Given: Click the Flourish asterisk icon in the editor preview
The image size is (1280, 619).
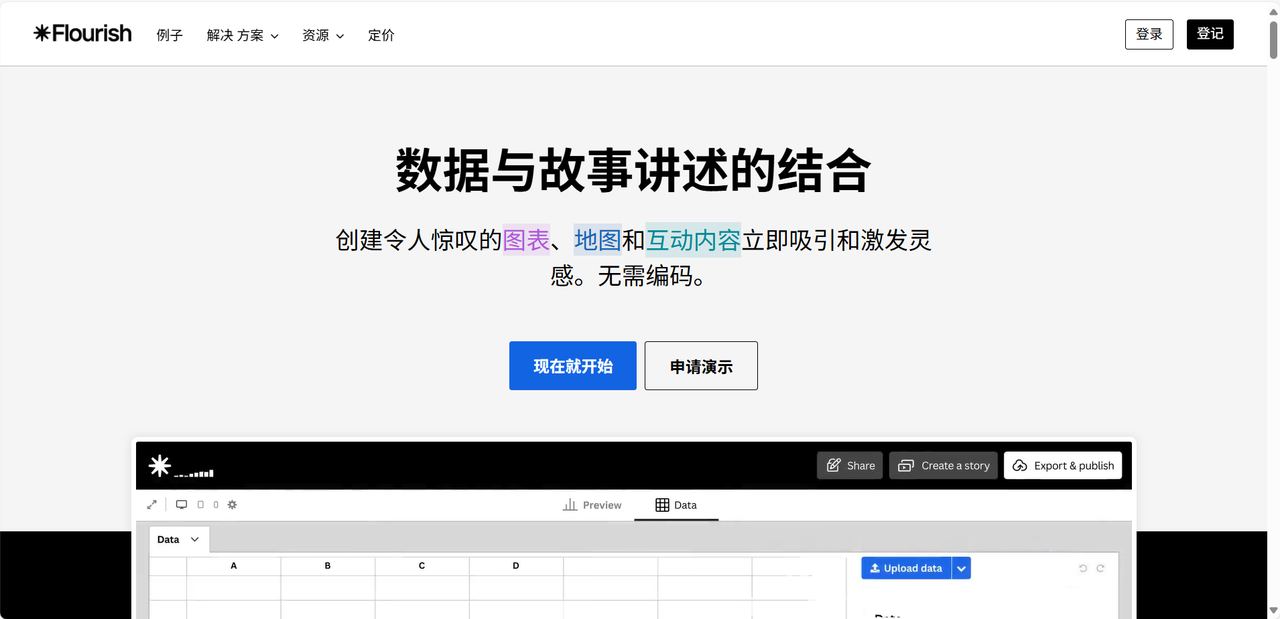Looking at the screenshot, I should 160,465.
